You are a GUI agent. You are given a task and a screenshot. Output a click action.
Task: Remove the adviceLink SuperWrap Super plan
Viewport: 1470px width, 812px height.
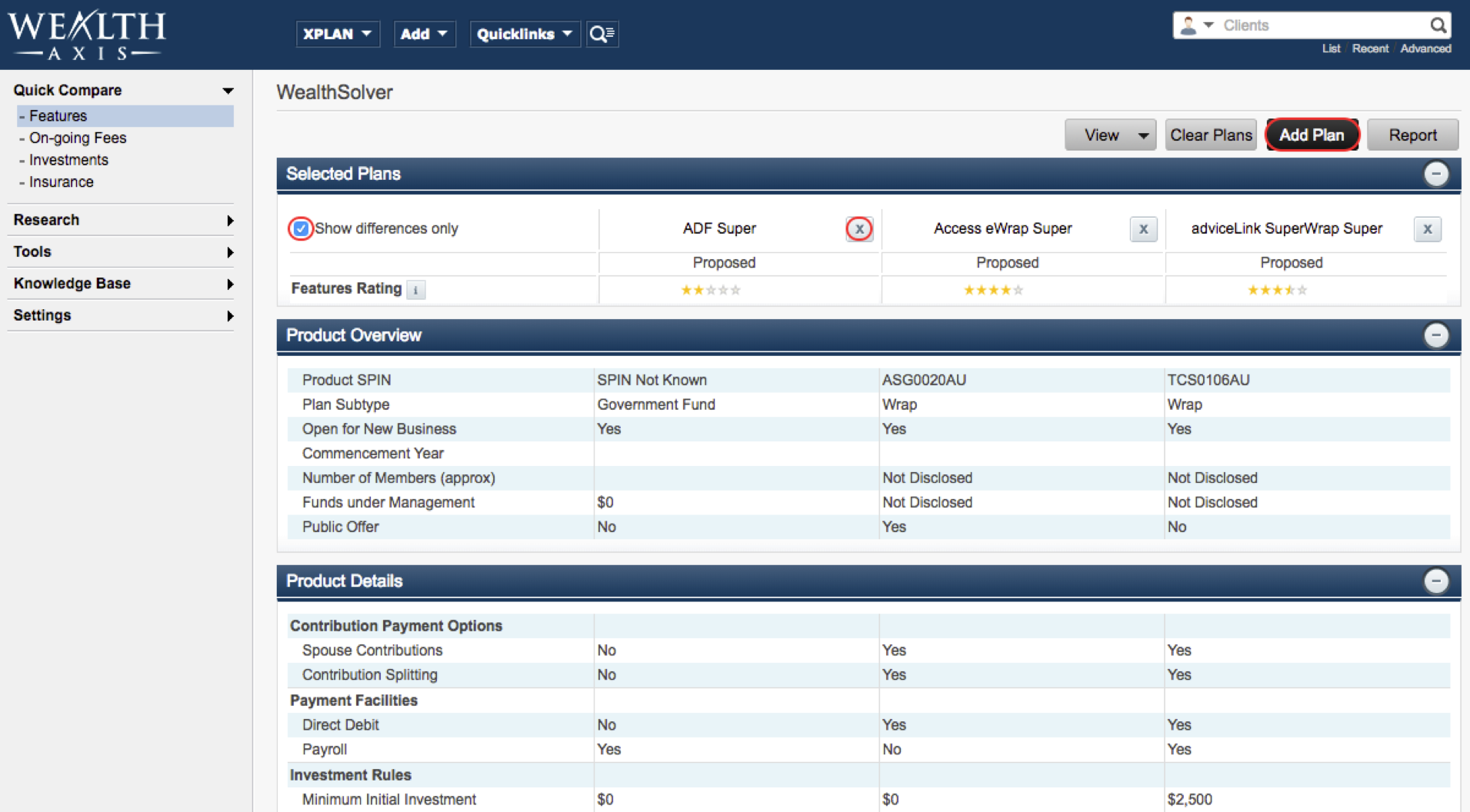coord(1427,229)
